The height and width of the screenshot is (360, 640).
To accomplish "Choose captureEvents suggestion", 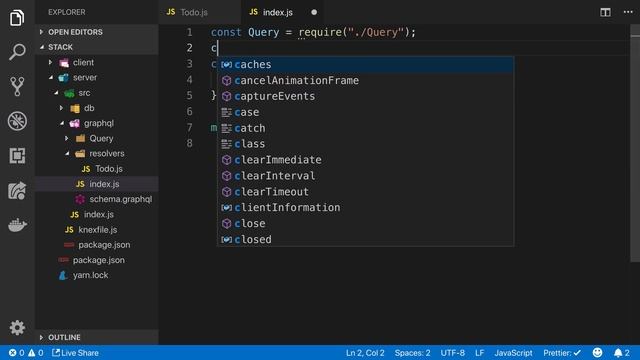I will [x=365, y=96].
